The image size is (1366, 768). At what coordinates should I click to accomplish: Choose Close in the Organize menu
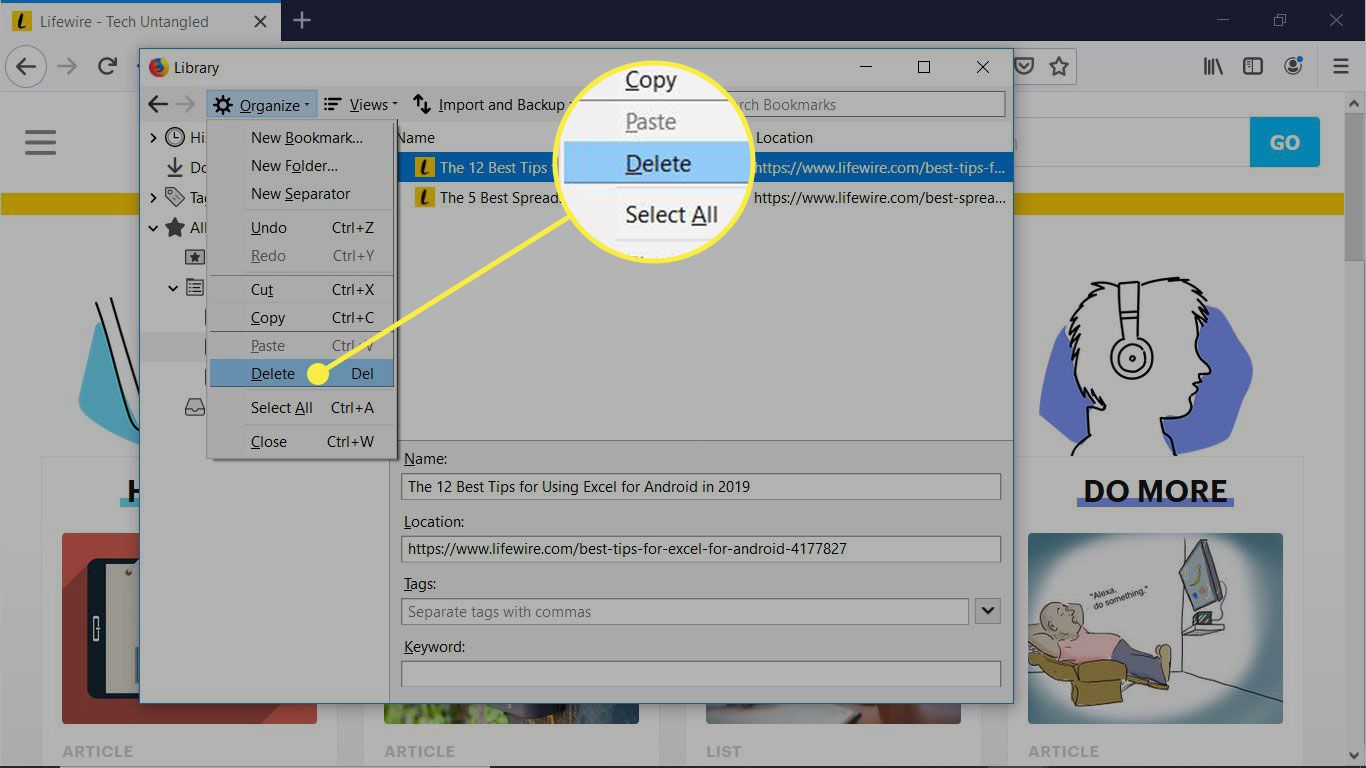tap(302, 442)
